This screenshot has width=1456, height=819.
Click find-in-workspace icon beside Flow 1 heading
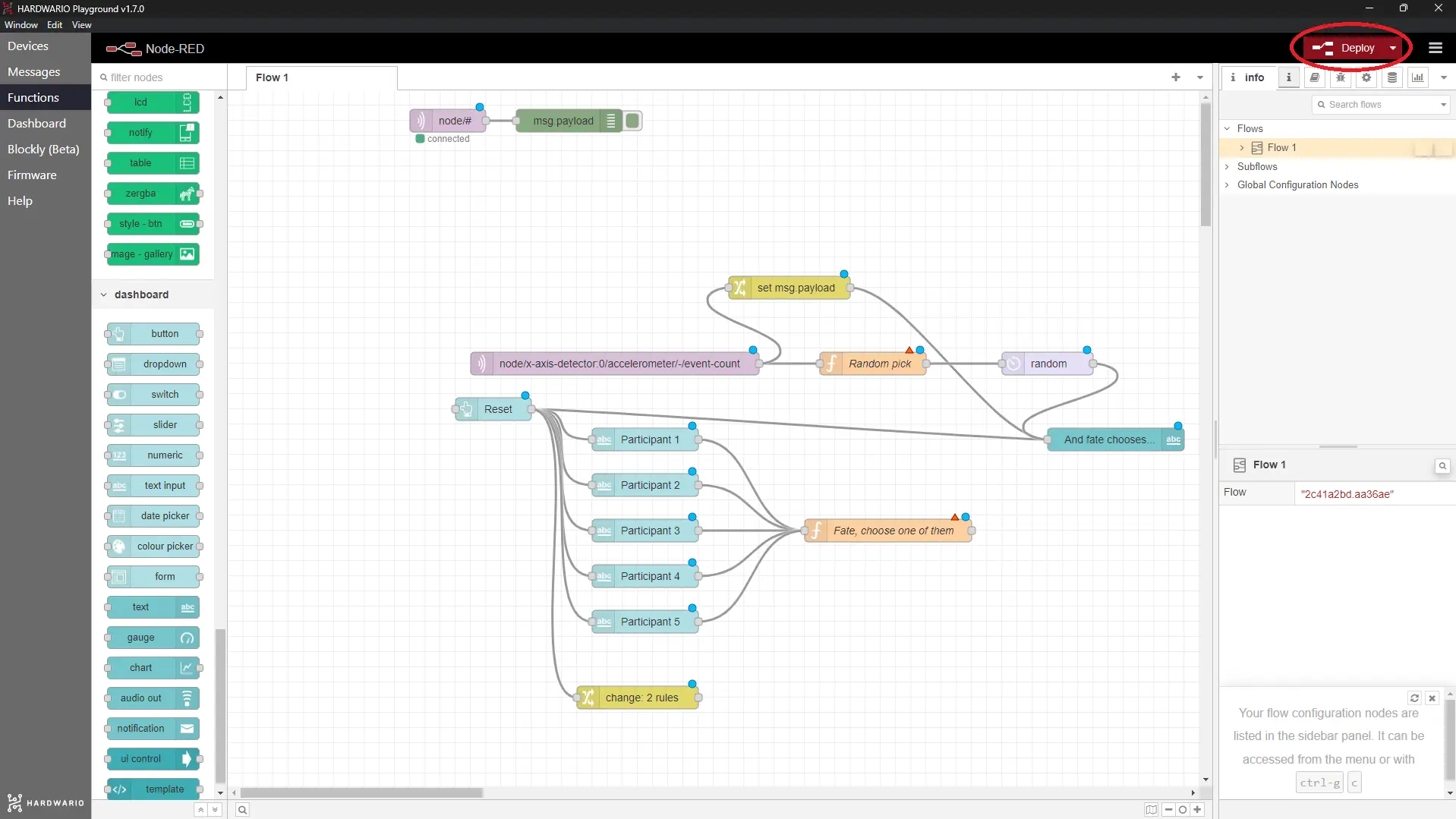tap(1442, 466)
